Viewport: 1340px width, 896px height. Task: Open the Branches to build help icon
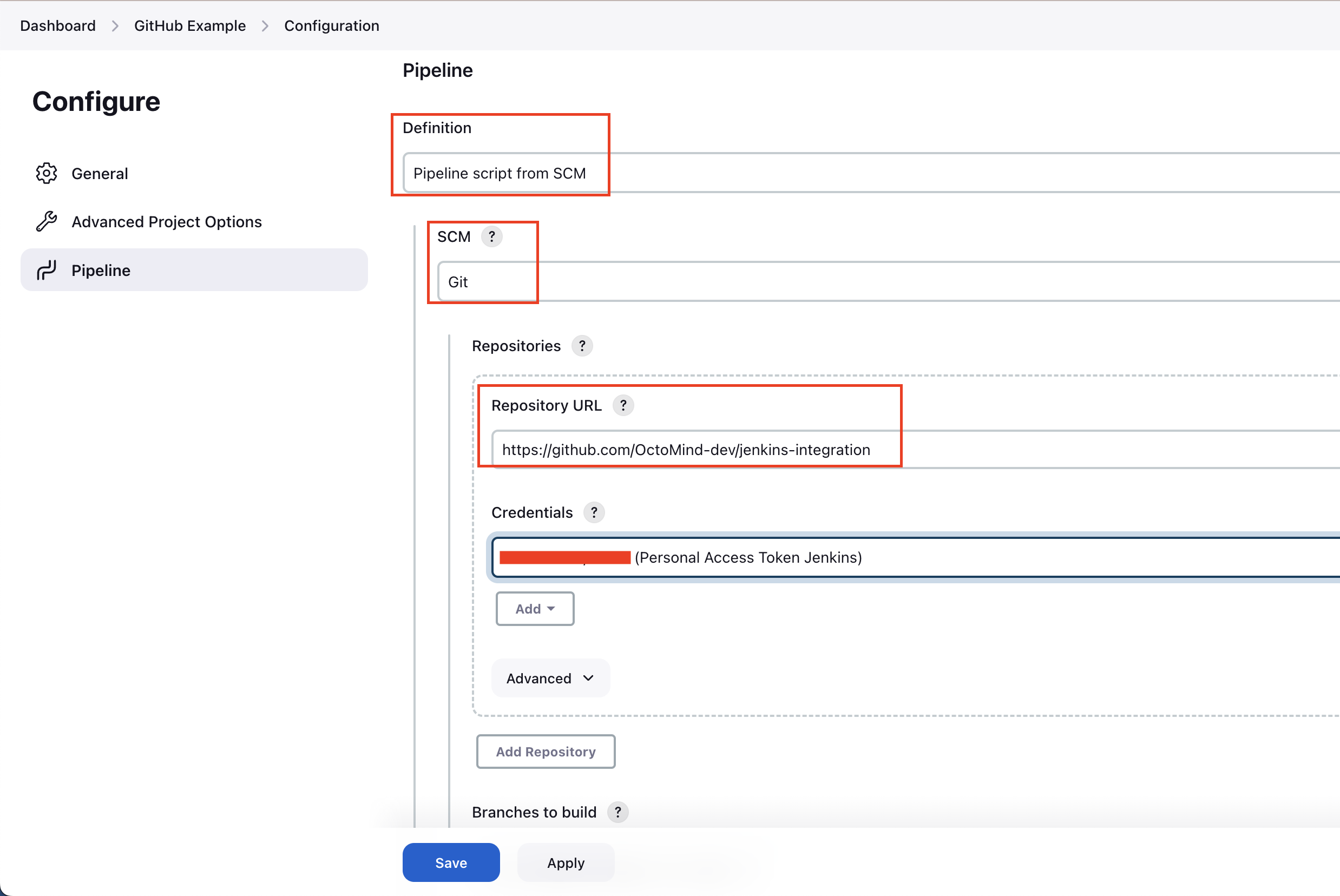[618, 812]
